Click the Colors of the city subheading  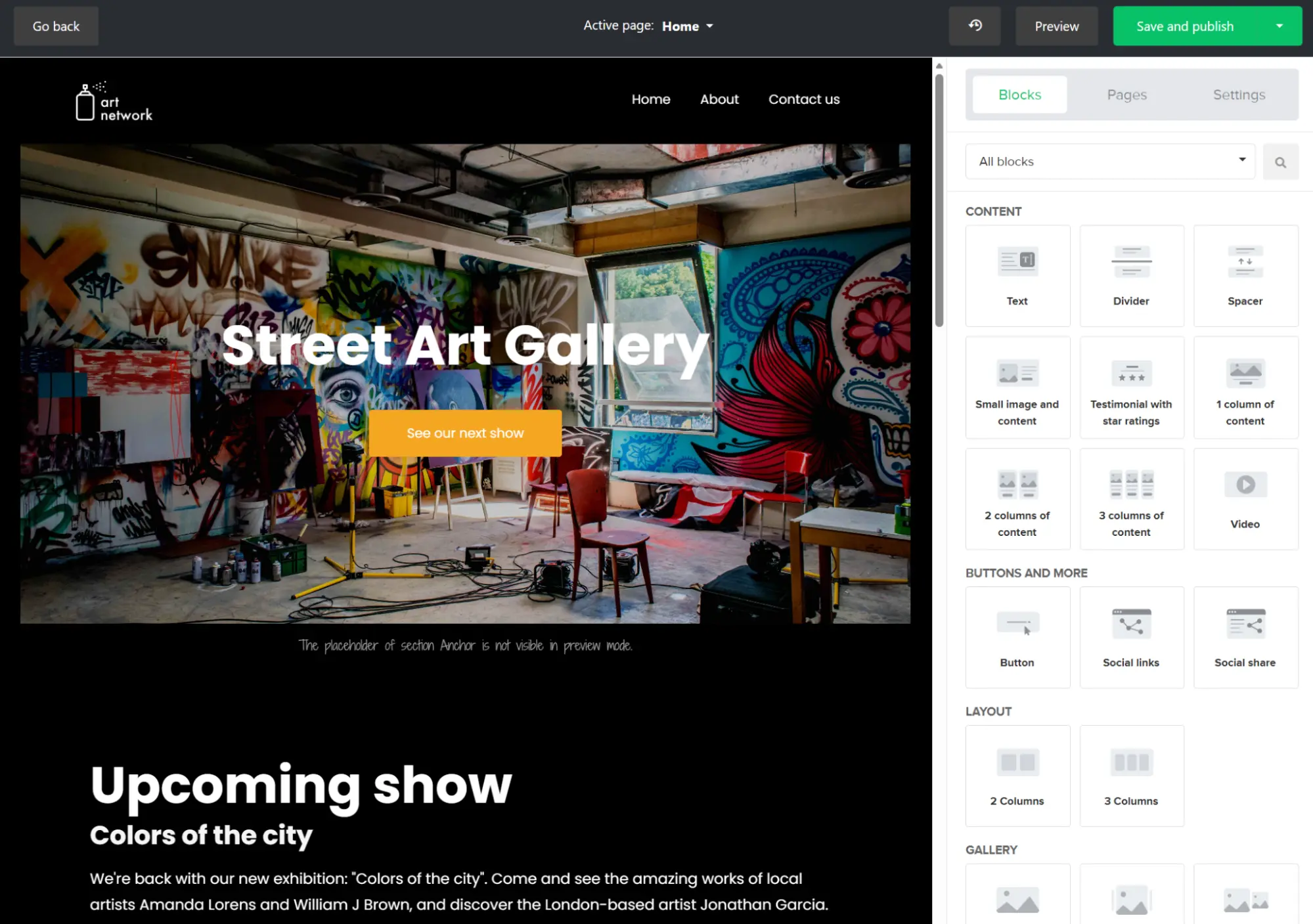[x=201, y=835]
